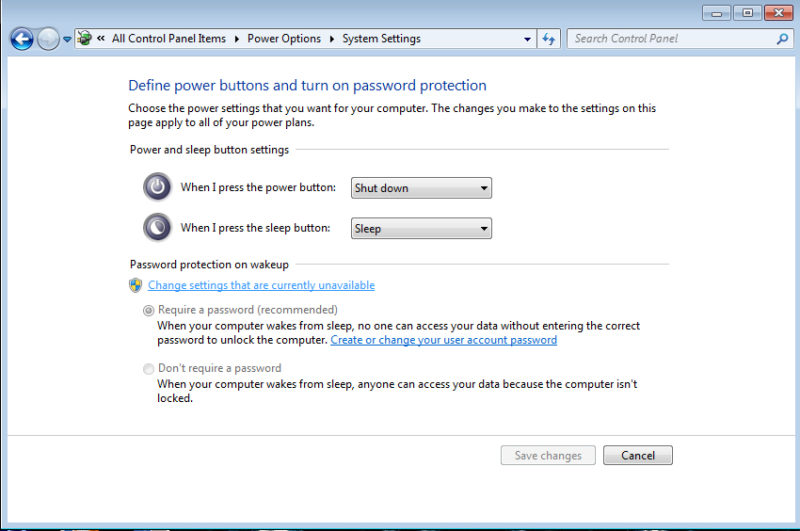This screenshot has width=800, height=531.
Task: Open the sleep button action dropdown
Action: coord(421,229)
